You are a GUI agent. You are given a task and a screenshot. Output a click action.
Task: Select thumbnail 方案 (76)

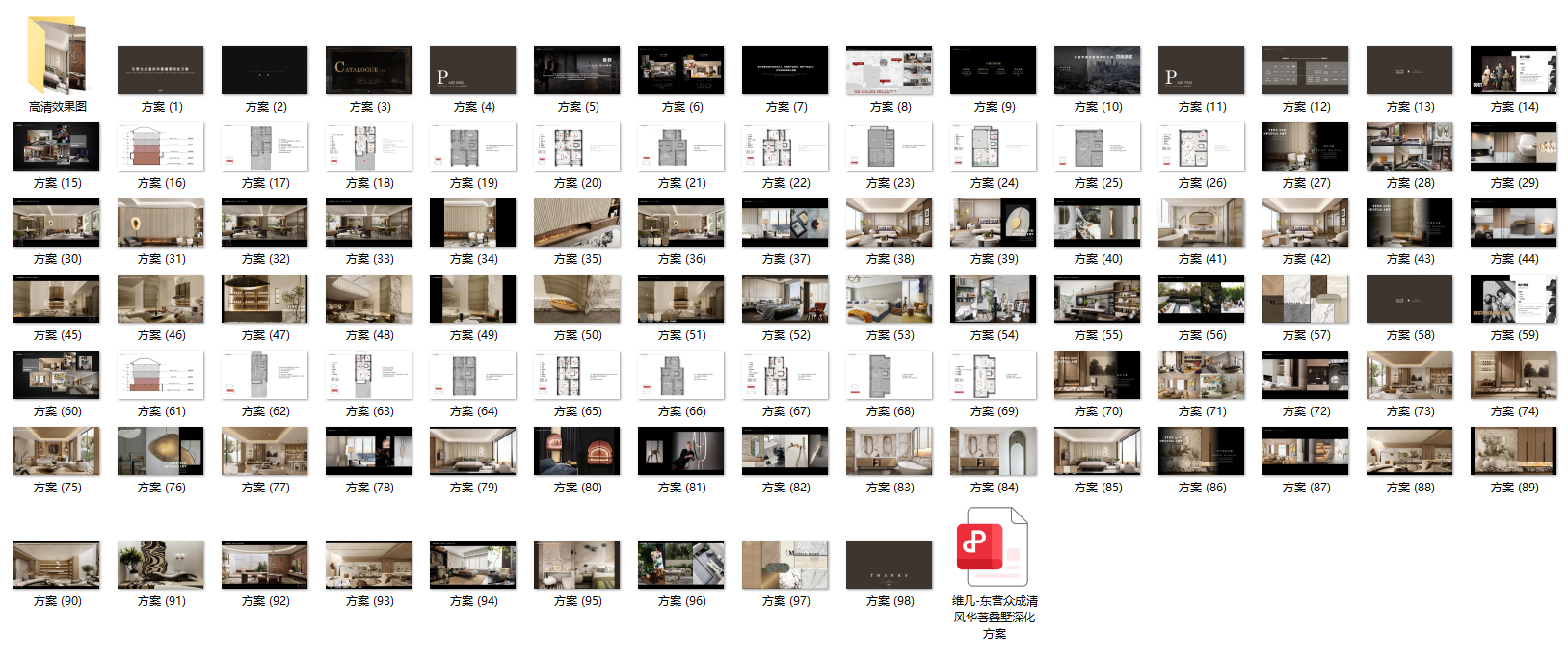tap(161, 451)
